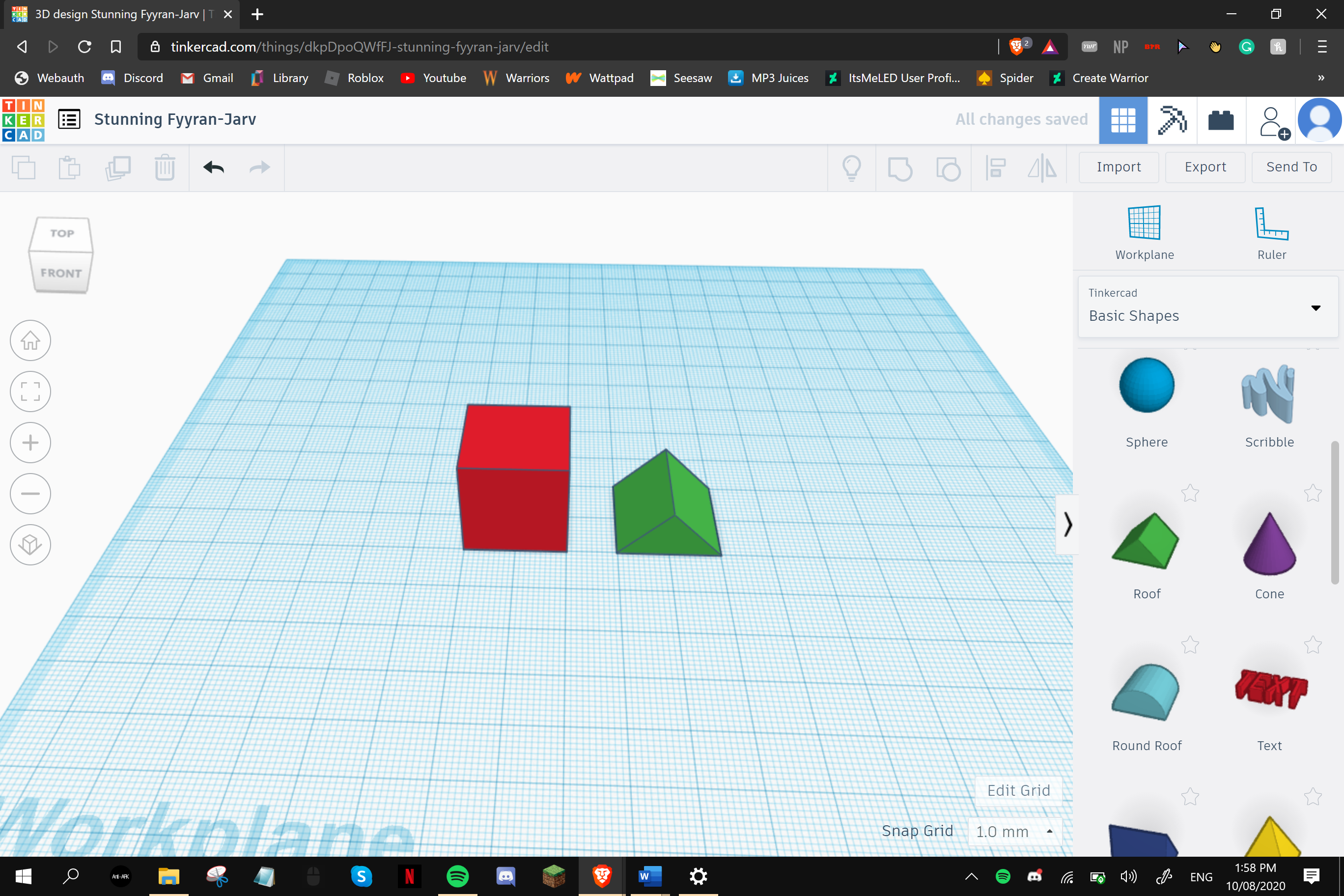Click the Import button
The height and width of the screenshot is (896, 1344).
(1119, 167)
